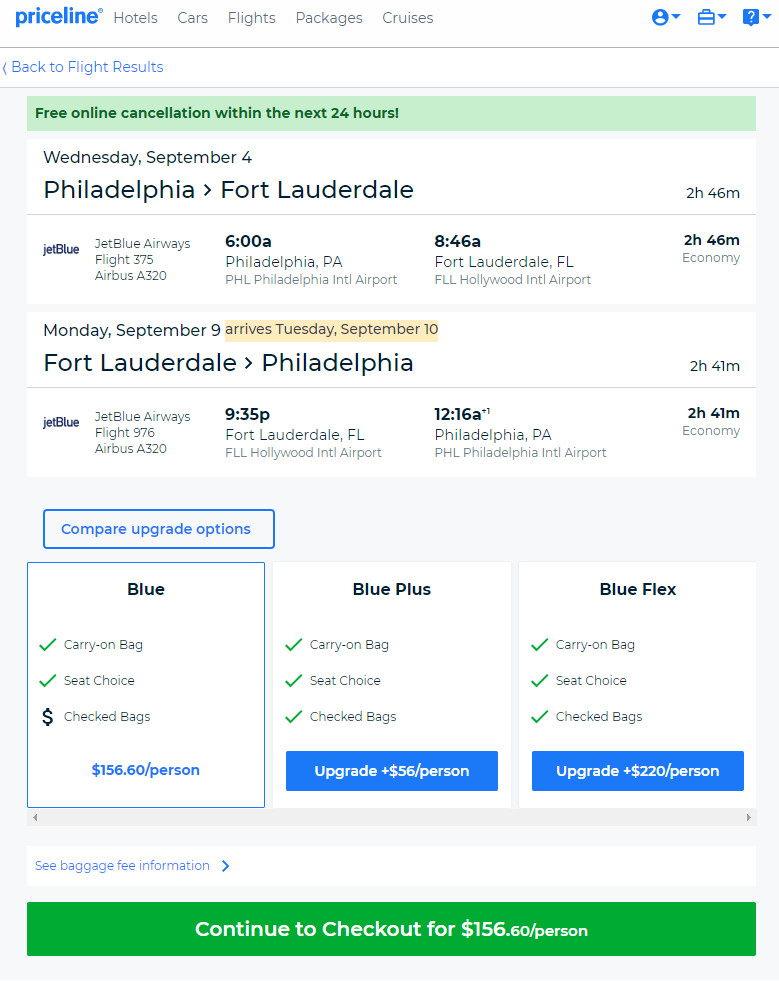Expand the account dropdown caret
The image size is (779, 981).
point(676,17)
